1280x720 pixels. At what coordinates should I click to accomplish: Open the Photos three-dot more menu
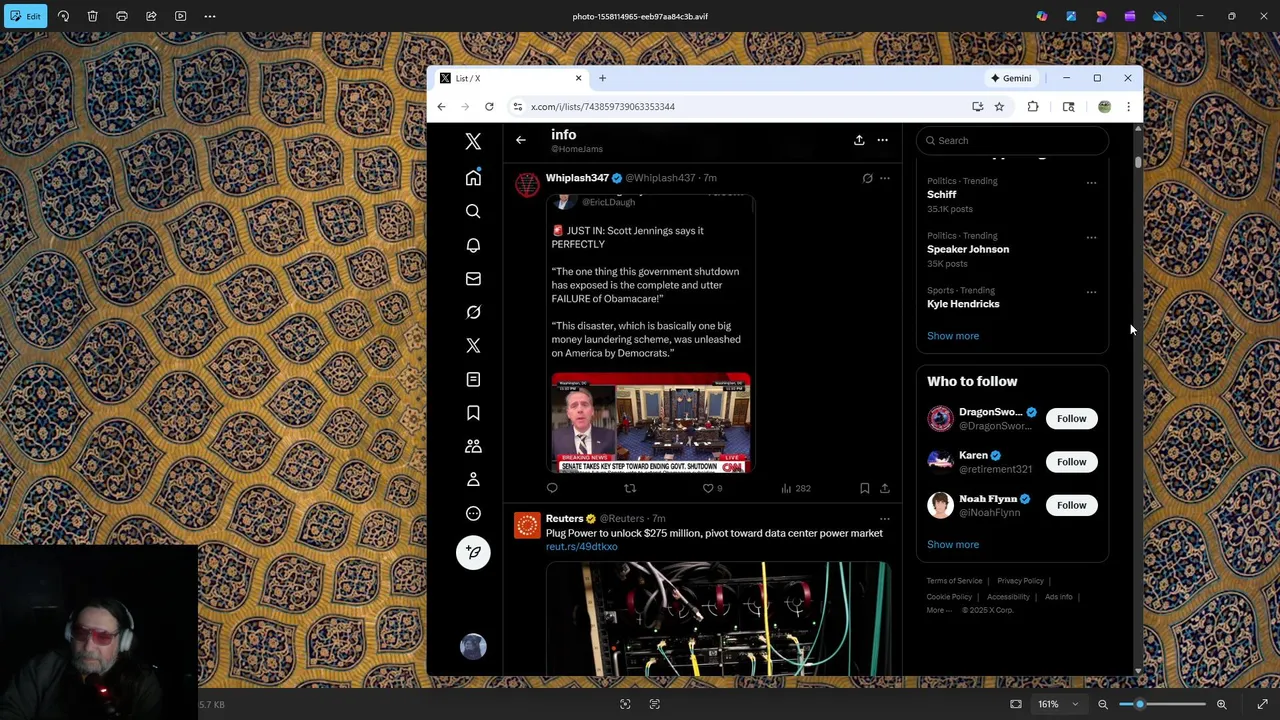coord(210,16)
